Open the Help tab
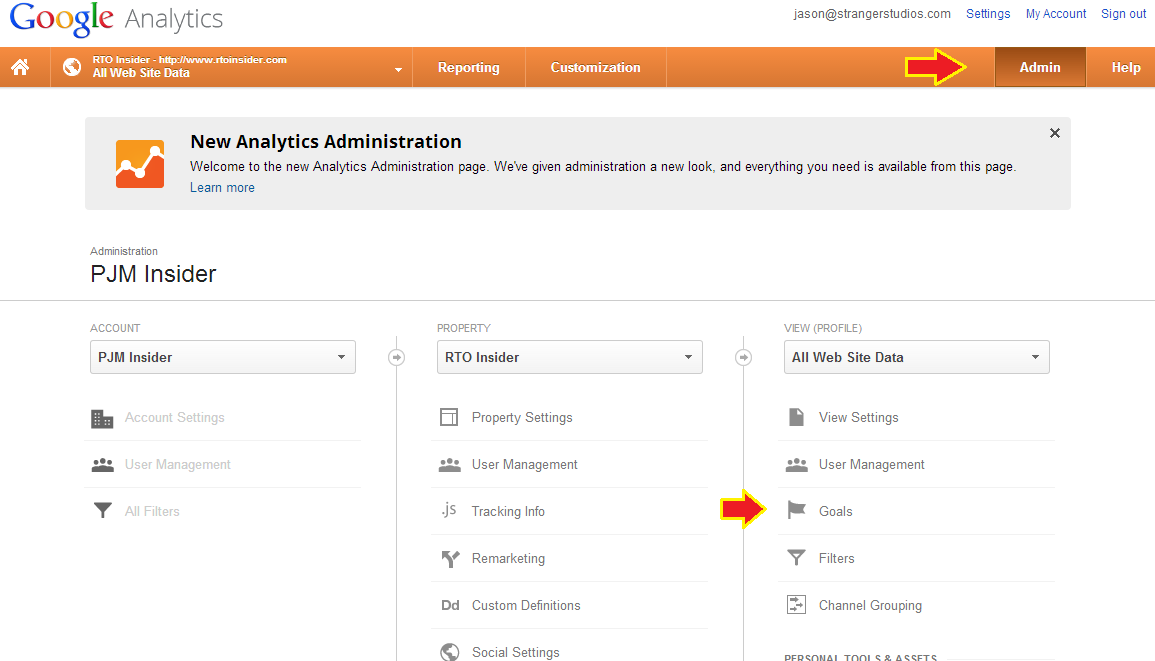 tap(1126, 67)
